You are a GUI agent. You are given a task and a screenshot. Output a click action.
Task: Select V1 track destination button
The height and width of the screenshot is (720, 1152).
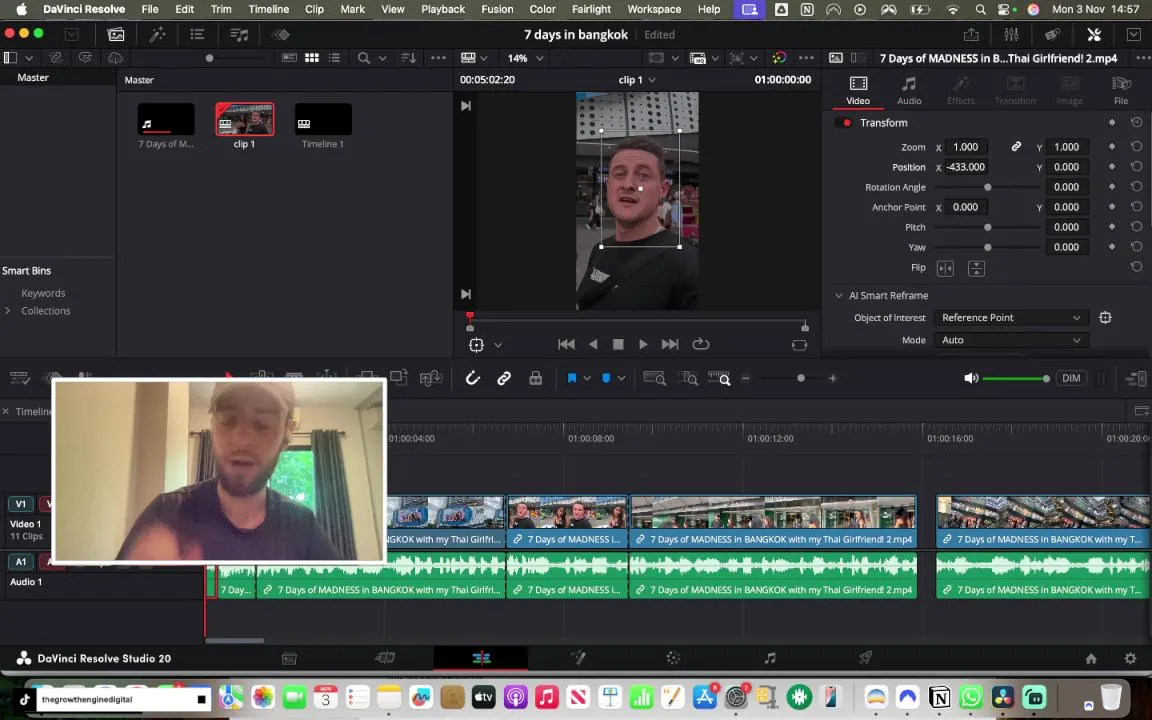point(21,503)
